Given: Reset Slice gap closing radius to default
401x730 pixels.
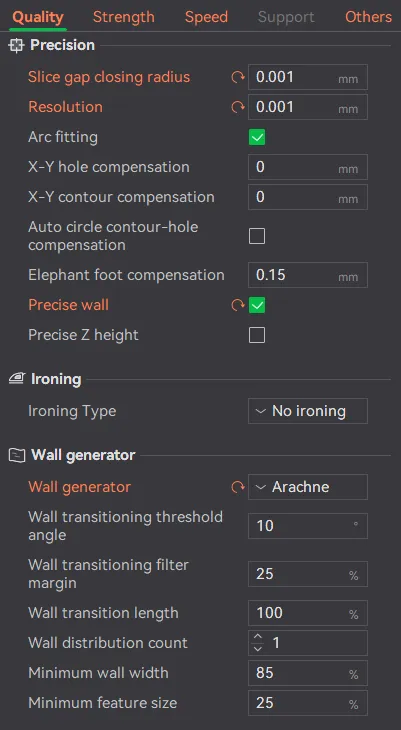Looking at the screenshot, I should [x=238, y=77].
